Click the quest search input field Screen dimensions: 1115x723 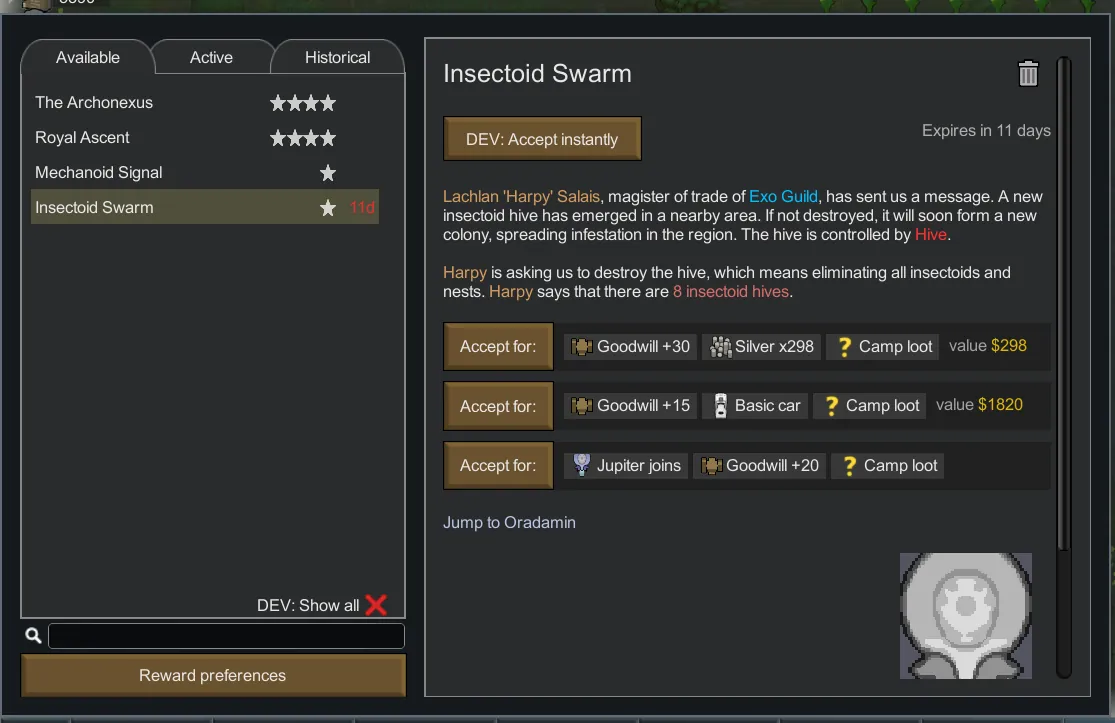coord(226,636)
